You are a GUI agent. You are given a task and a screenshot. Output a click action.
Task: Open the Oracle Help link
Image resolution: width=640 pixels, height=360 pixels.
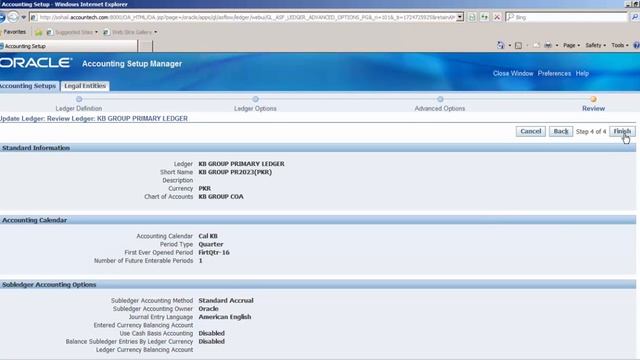click(582, 73)
